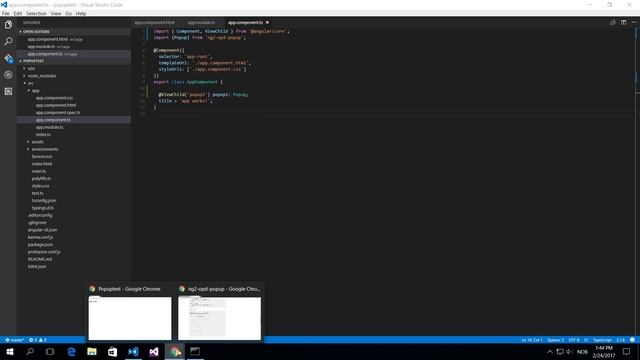
Task: Open the Explorer view in the activity bar
Action: (8, 25)
